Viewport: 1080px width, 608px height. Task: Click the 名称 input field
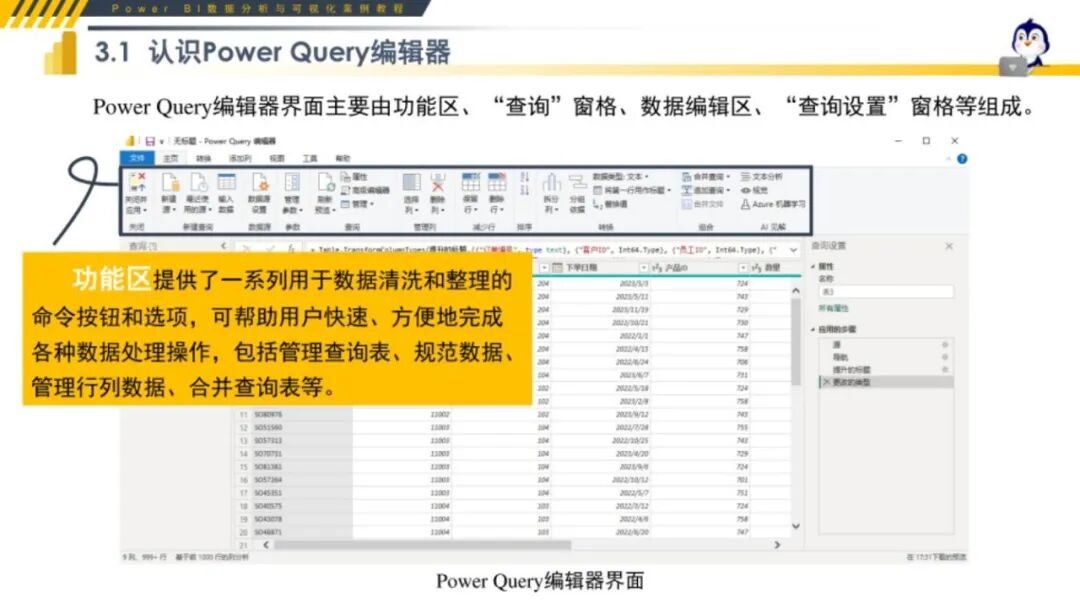coord(886,292)
